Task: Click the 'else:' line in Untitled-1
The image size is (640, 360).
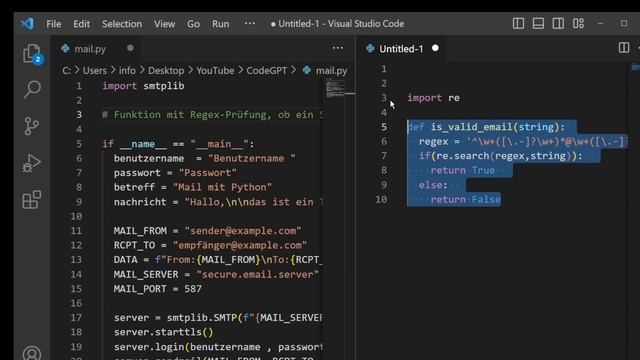Action: 433,185
